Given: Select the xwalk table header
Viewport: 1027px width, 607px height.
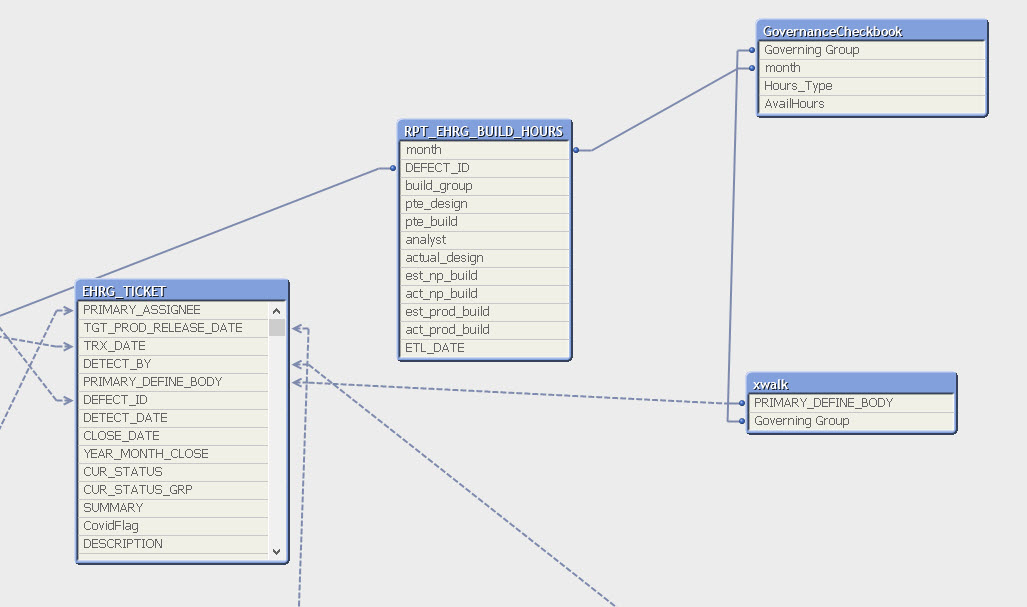Looking at the screenshot, I should tap(851, 384).
